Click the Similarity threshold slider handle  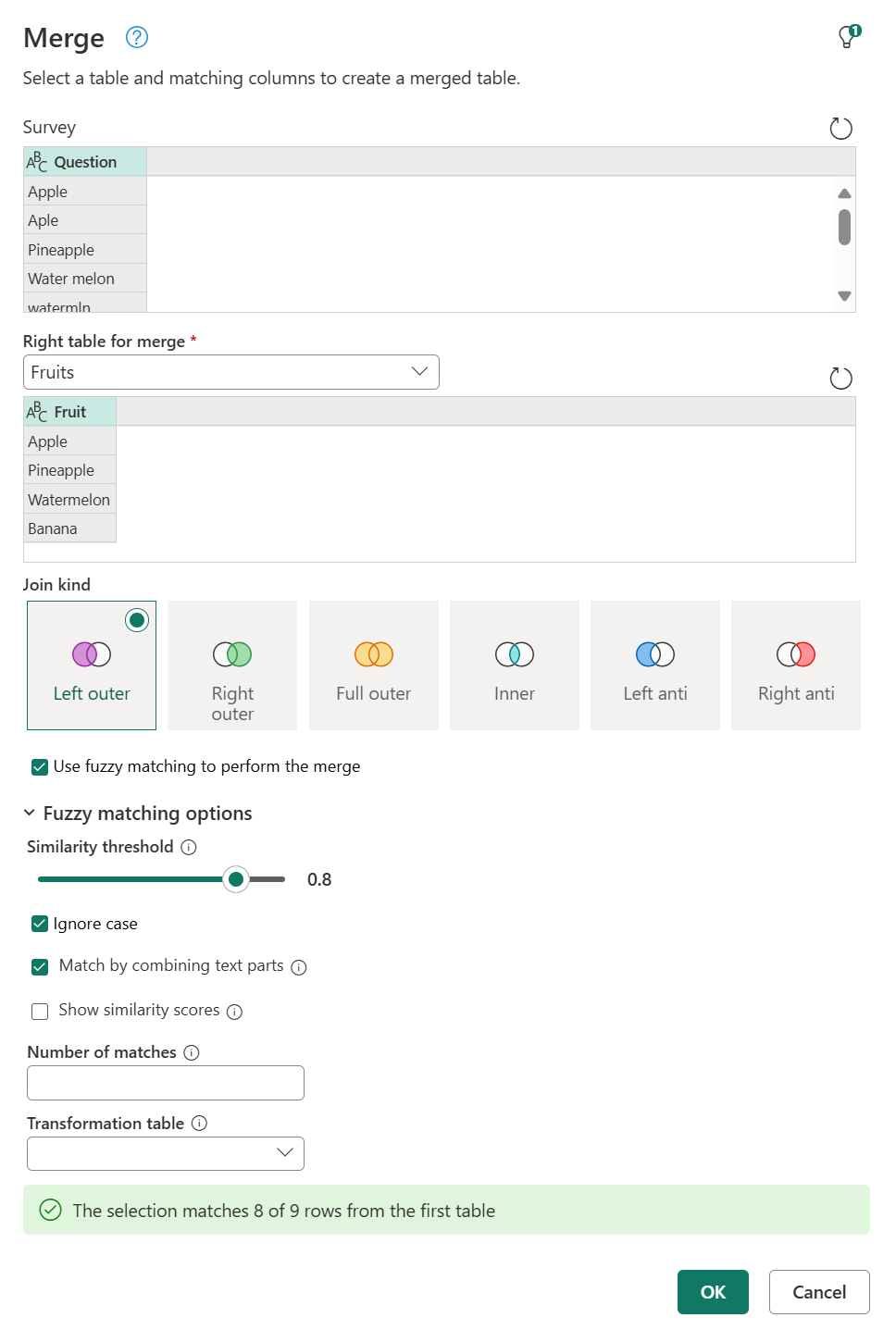tap(236, 879)
